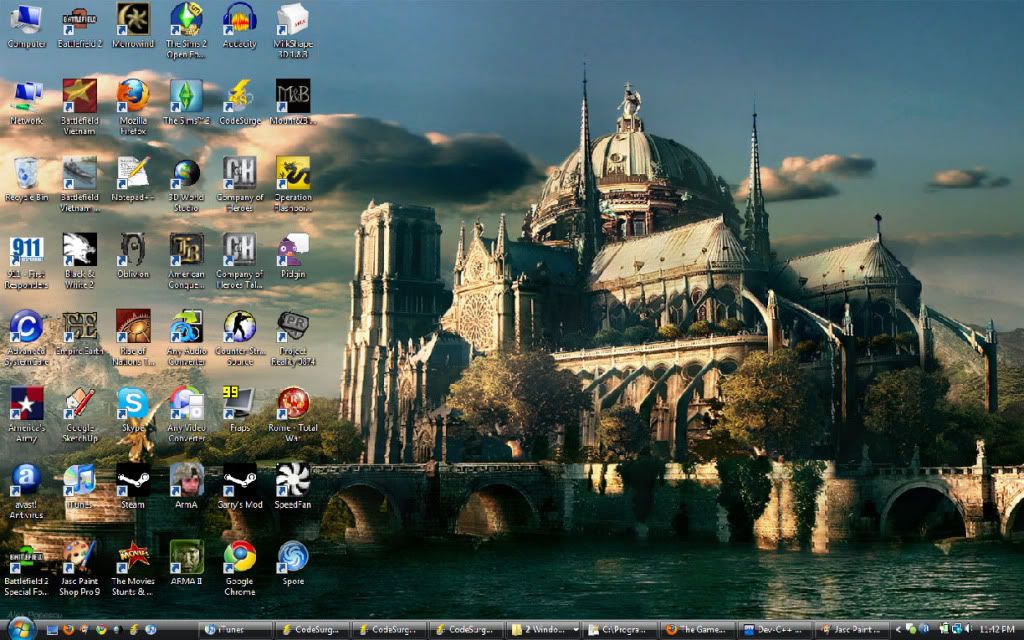Open the Windows Start menu orb
Screen dimensions: 1024x640
[21, 628]
